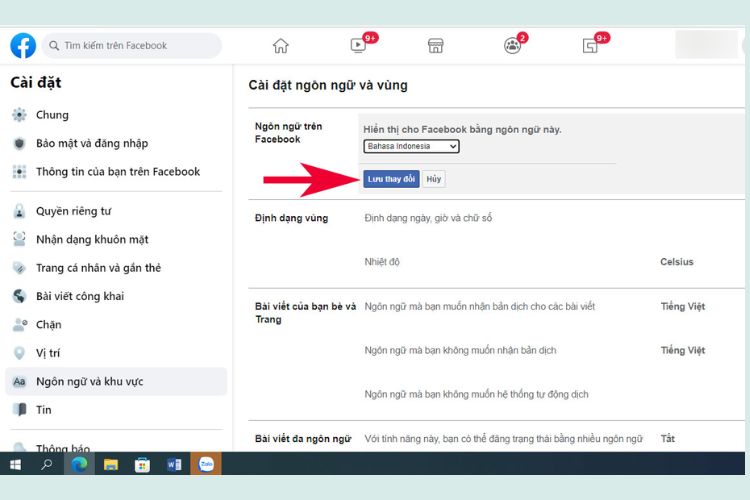Click "Ngôn ngữ mà bạn muốn nhận bản dịch" row

pyautogui.click(x=480, y=307)
